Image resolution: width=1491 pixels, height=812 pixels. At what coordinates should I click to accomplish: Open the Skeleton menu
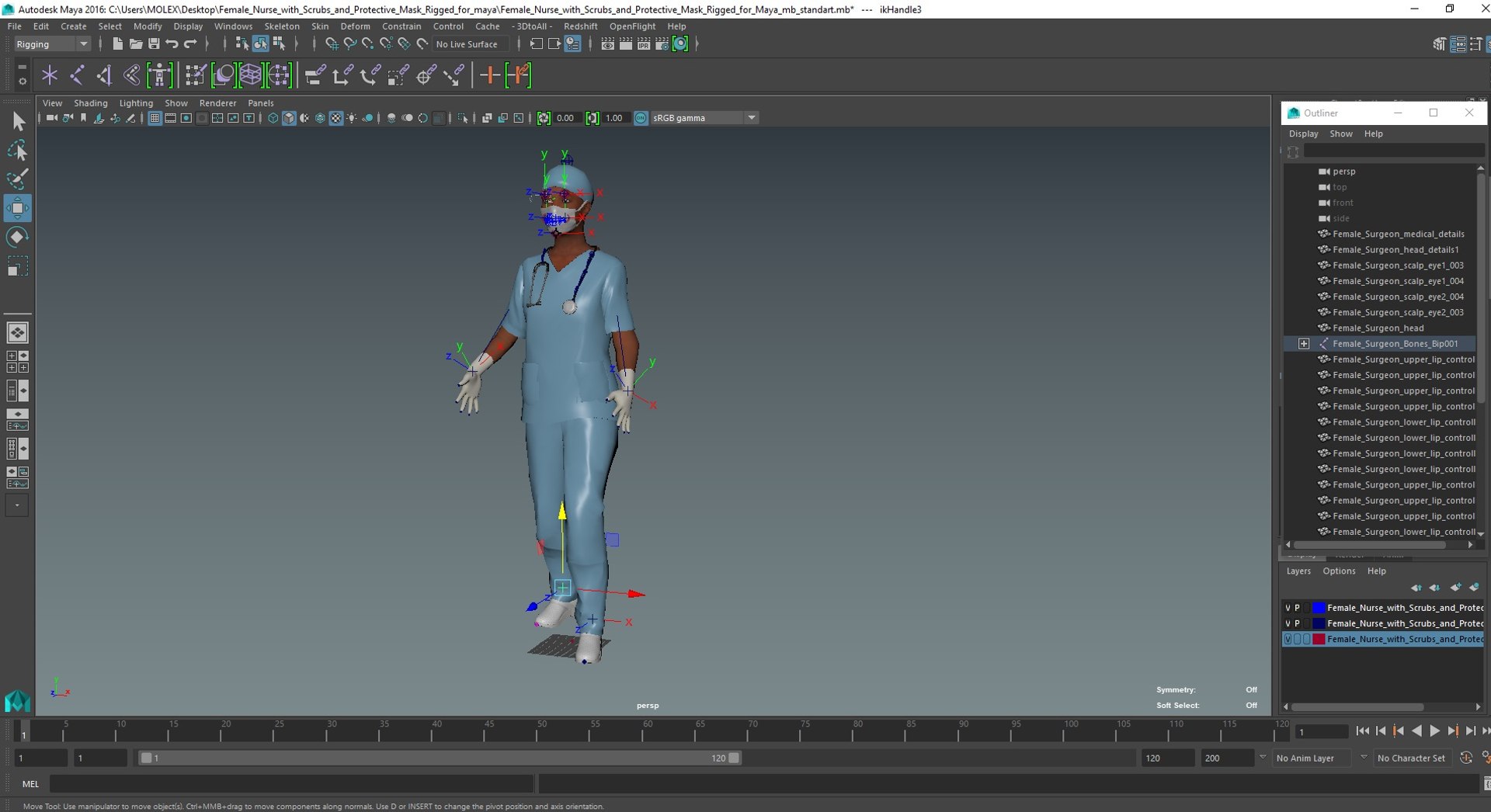[x=282, y=26]
